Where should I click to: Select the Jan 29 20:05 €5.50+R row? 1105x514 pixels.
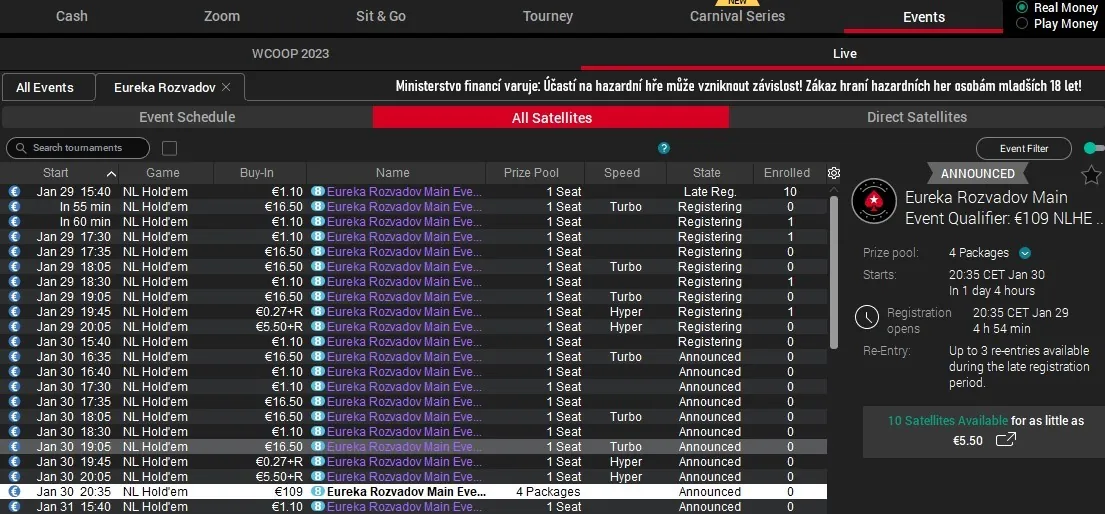click(414, 326)
